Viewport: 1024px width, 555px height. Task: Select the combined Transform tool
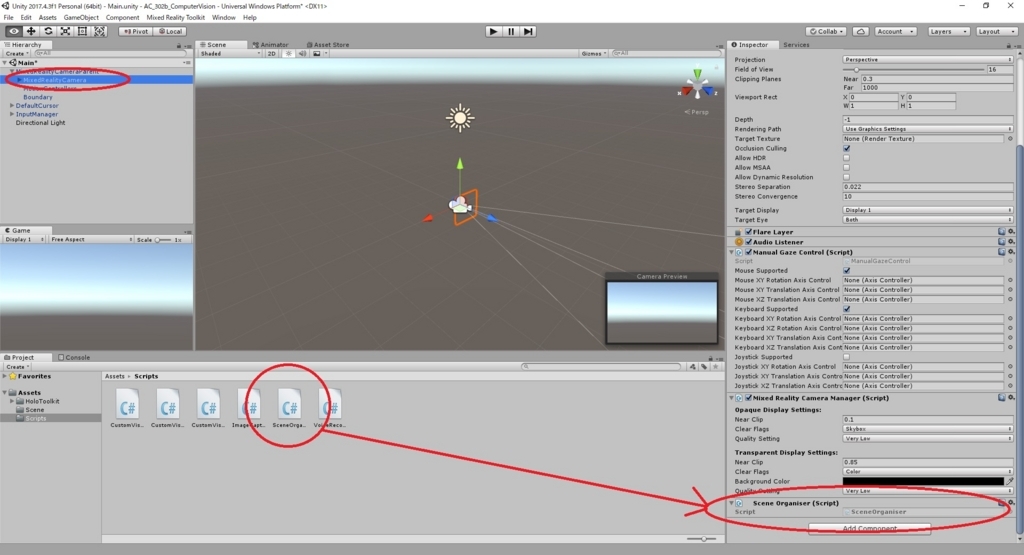pyautogui.click(x=99, y=31)
